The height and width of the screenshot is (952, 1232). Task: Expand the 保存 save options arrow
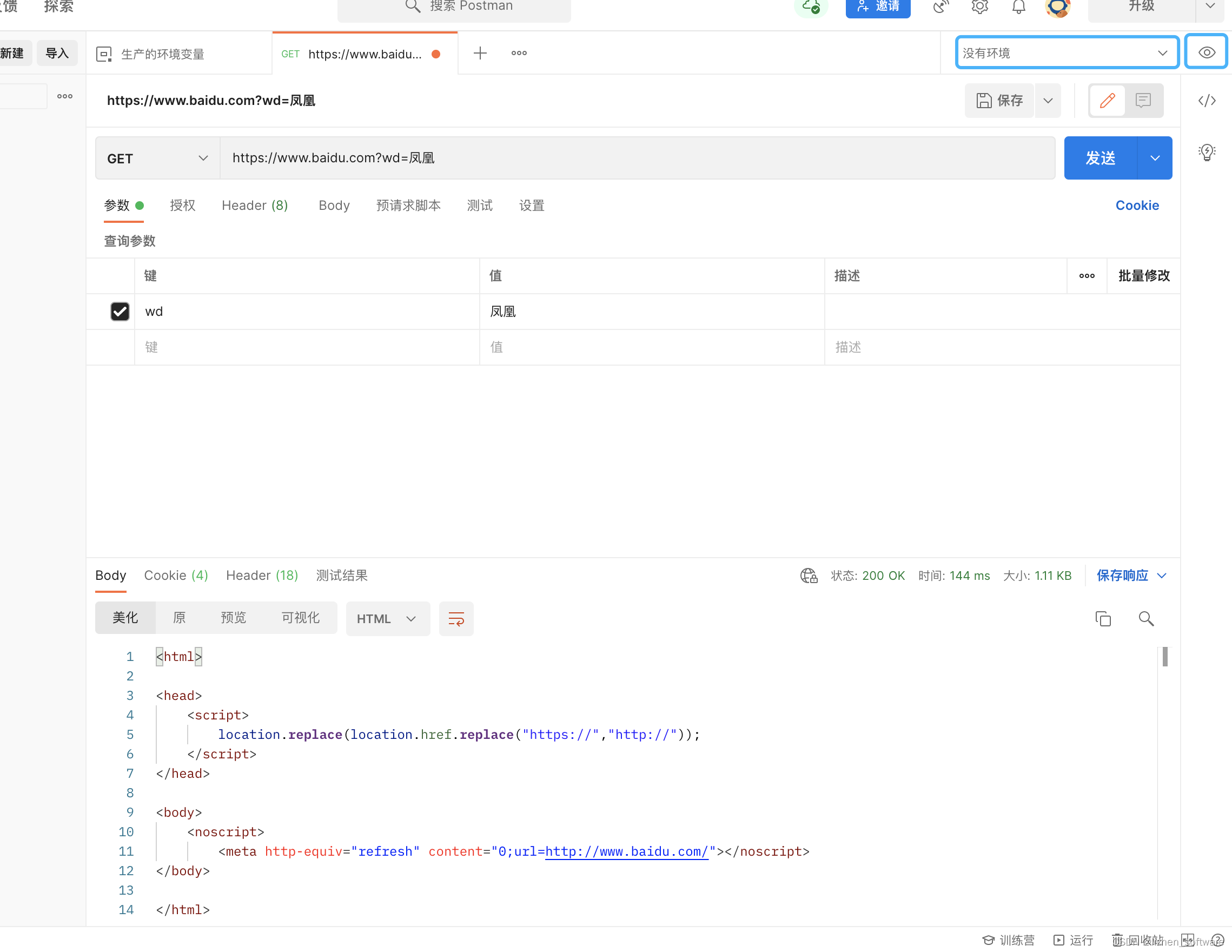point(1048,101)
